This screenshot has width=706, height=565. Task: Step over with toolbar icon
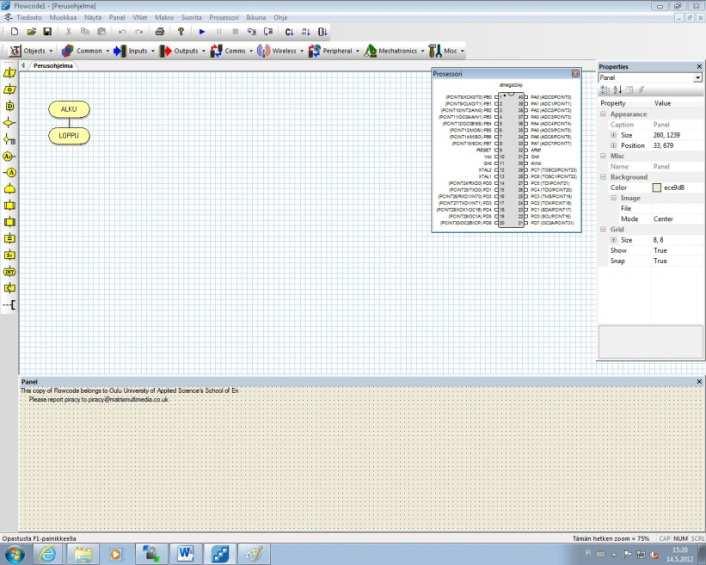pos(269,32)
